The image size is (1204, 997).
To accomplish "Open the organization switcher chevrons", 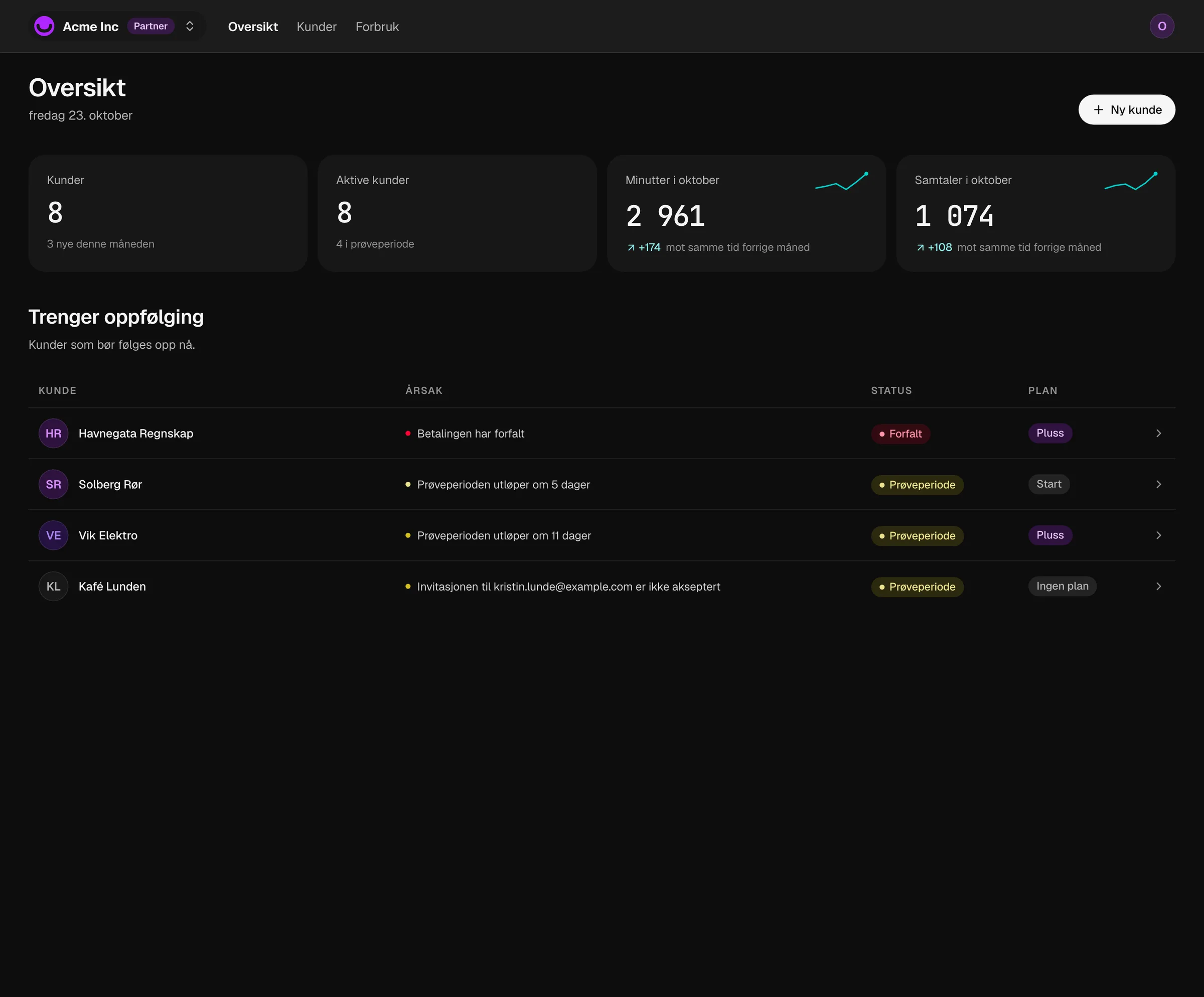I will tap(190, 27).
